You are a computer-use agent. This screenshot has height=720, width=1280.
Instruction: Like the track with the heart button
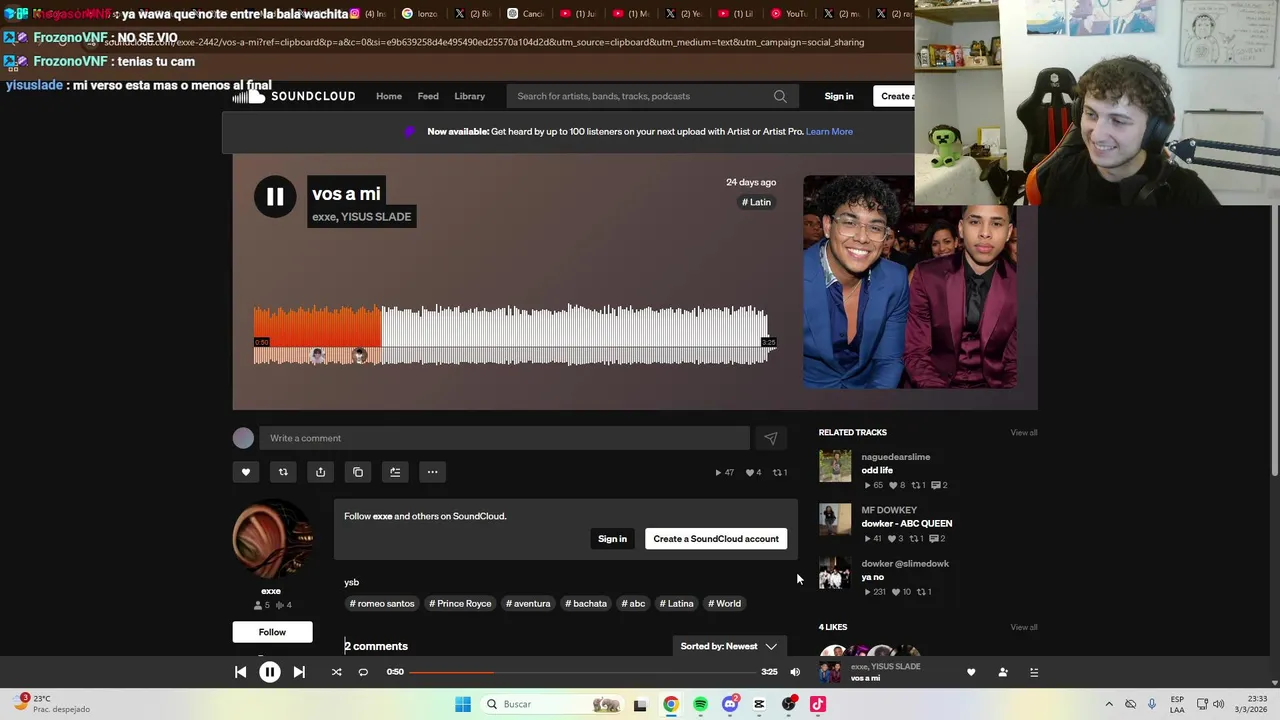[246, 472]
